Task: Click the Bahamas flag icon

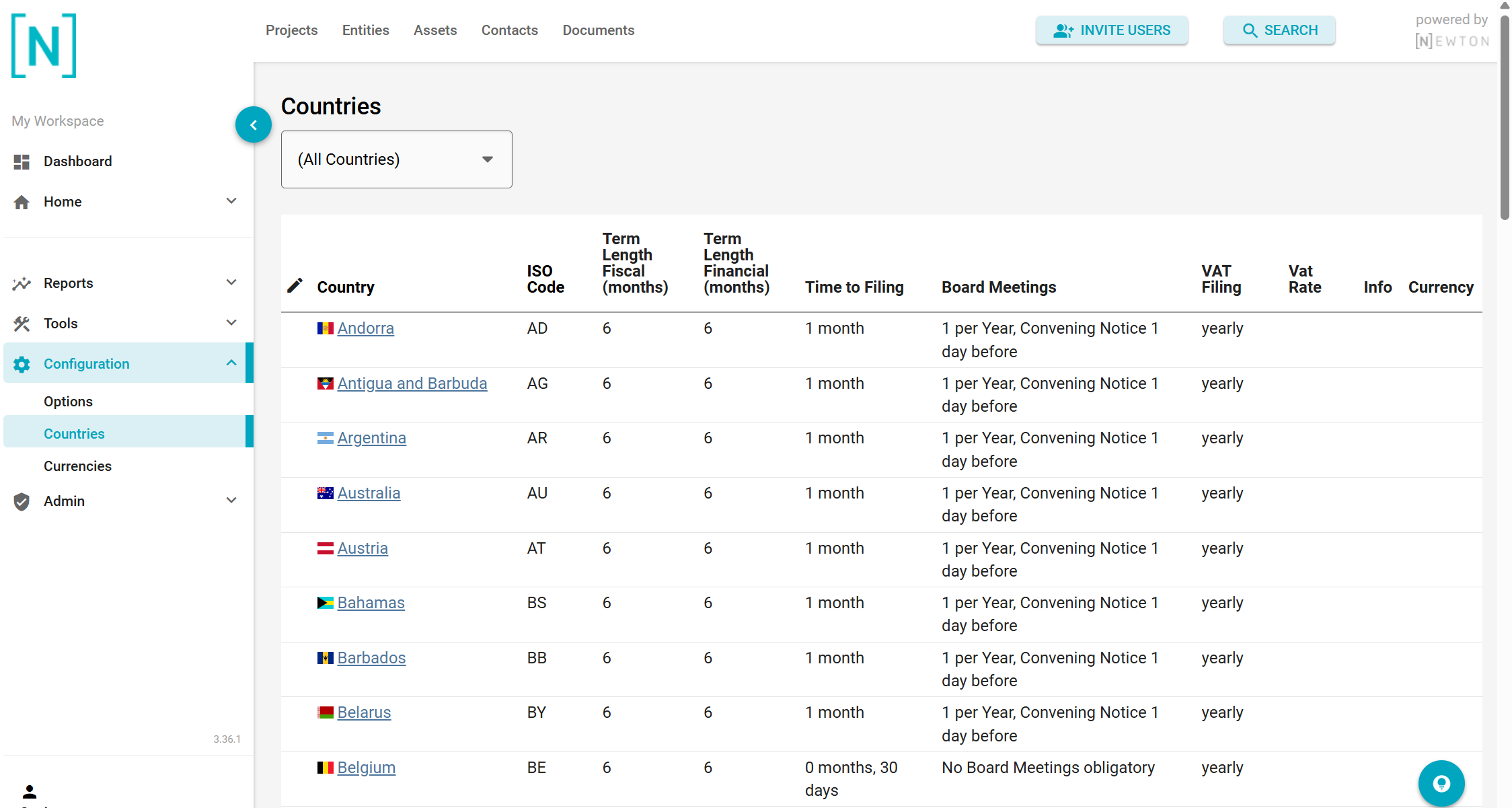Action: tap(326, 603)
